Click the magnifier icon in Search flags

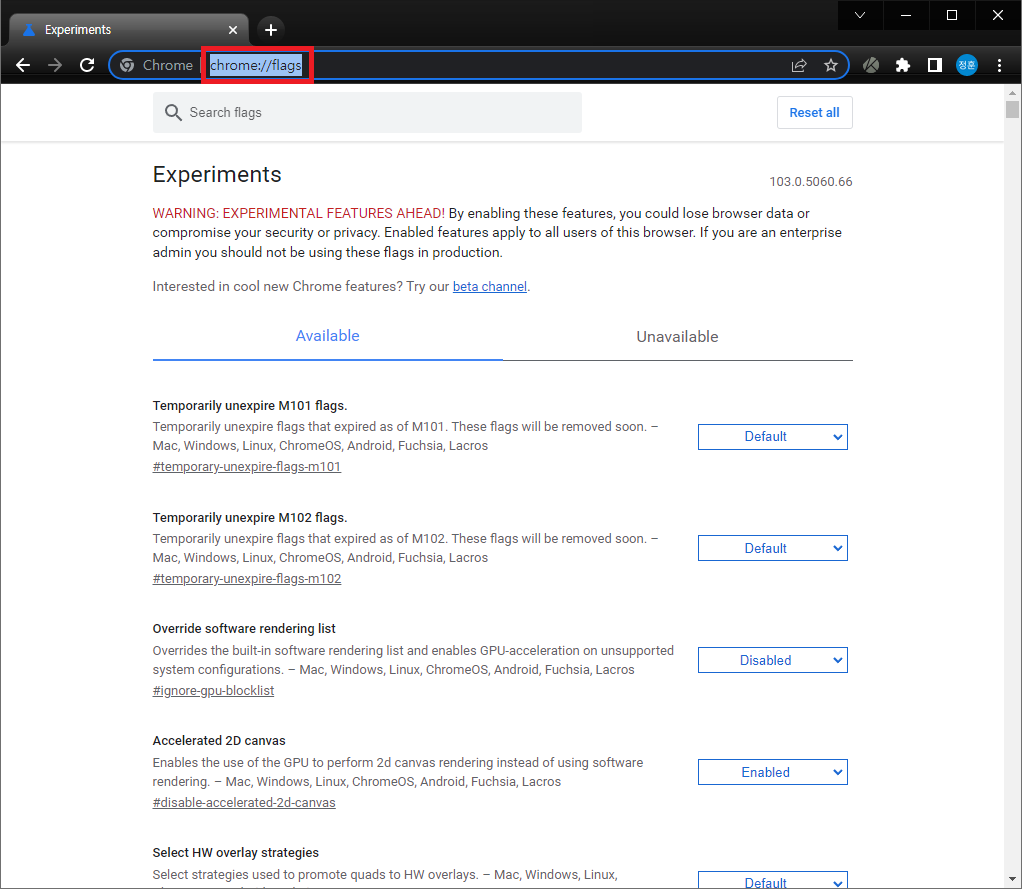click(173, 112)
